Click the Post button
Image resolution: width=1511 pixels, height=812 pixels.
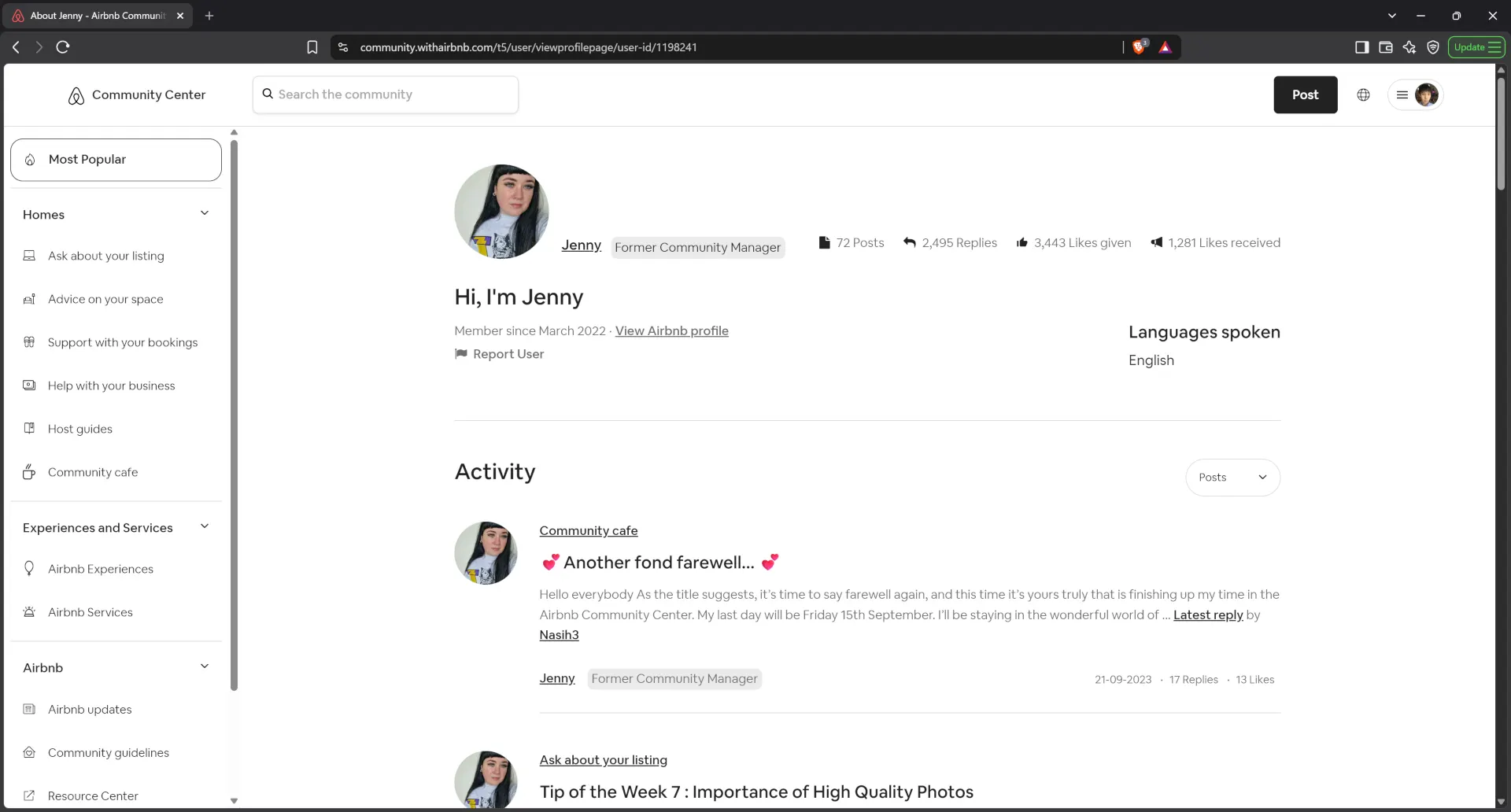click(x=1305, y=94)
